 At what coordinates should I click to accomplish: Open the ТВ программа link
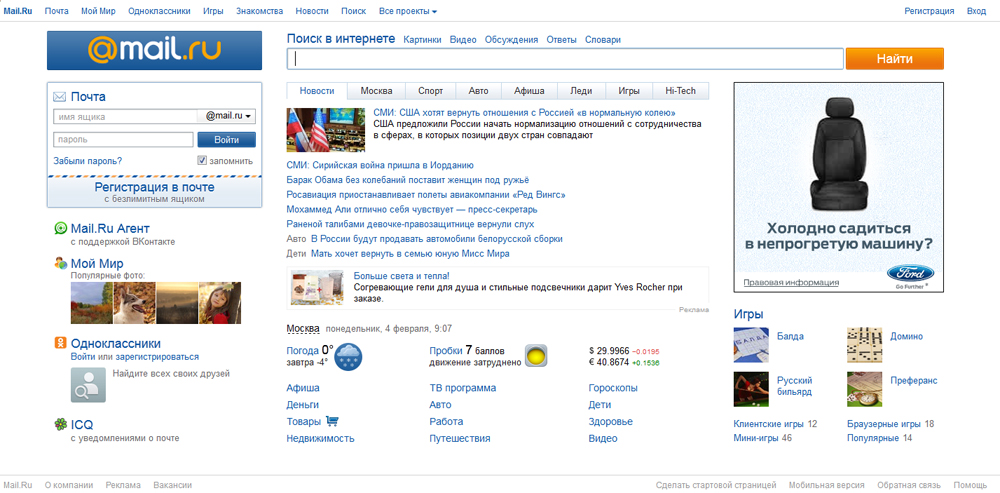[463, 388]
